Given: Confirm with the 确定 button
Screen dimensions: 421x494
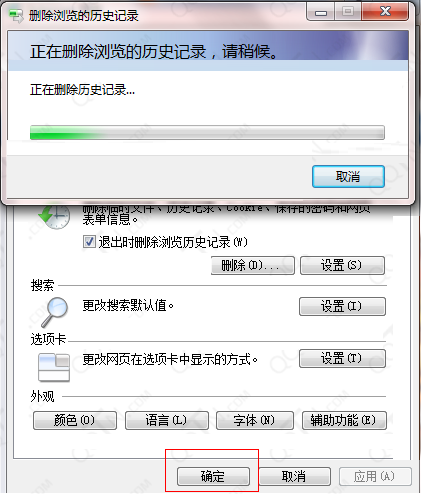Looking at the screenshot, I should 213,476.
